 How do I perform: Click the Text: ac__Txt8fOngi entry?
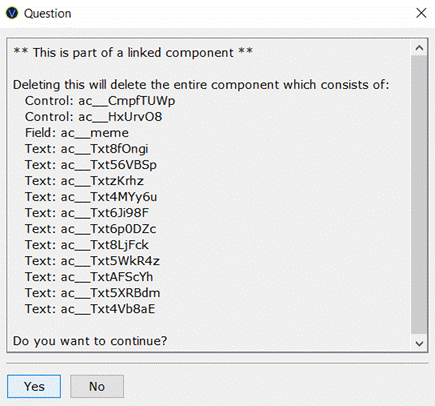87,149
